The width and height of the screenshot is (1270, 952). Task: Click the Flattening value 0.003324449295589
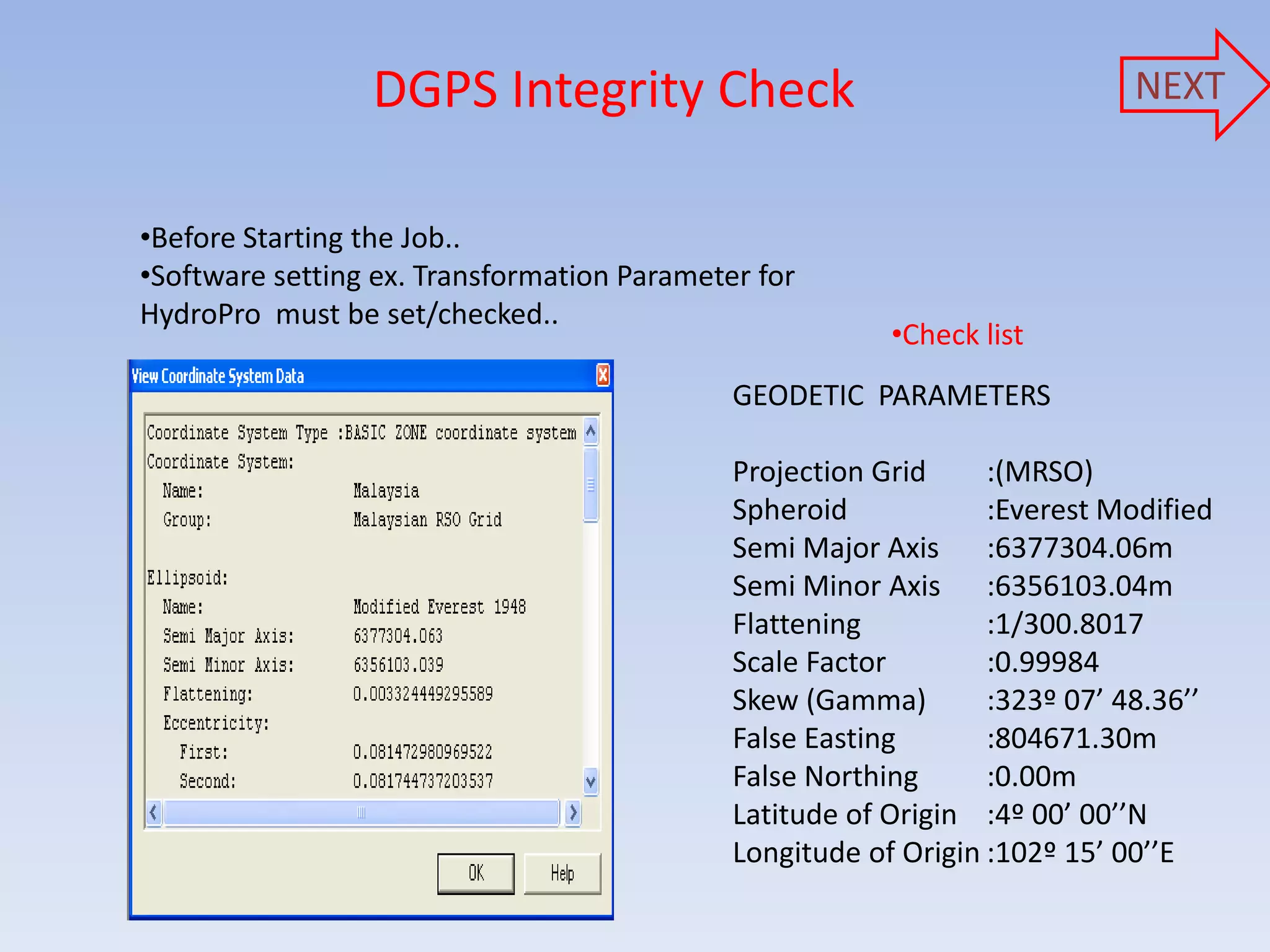pyautogui.click(x=423, y=694)
